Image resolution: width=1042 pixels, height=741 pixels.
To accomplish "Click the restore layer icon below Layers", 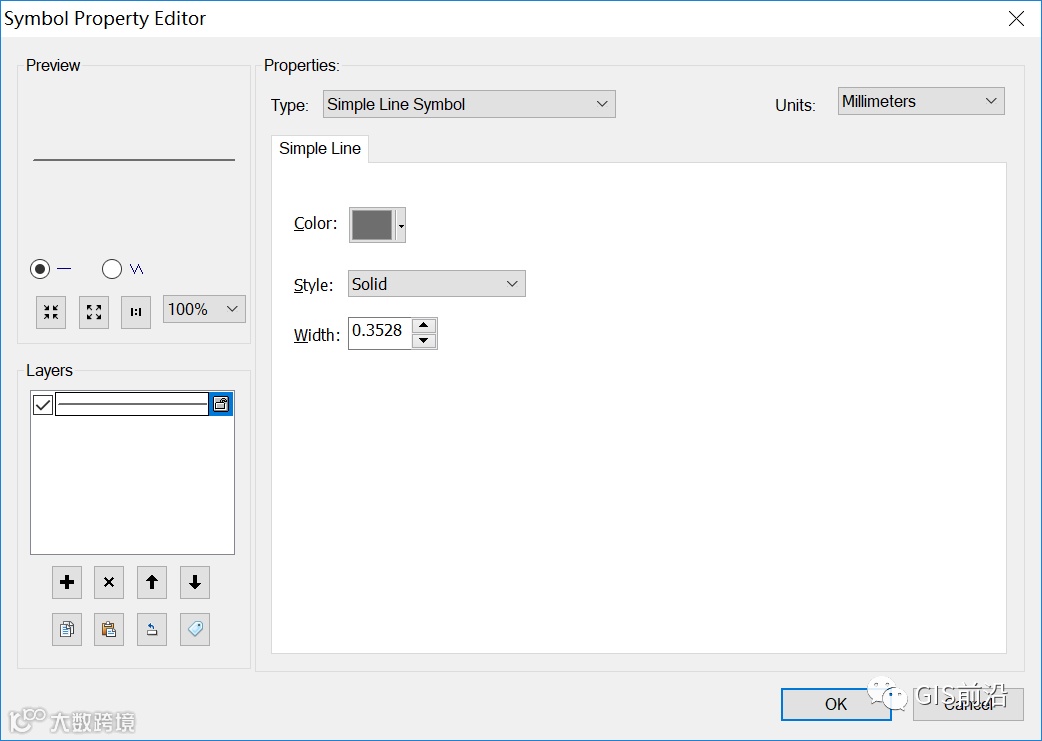I will coord(152,629).
